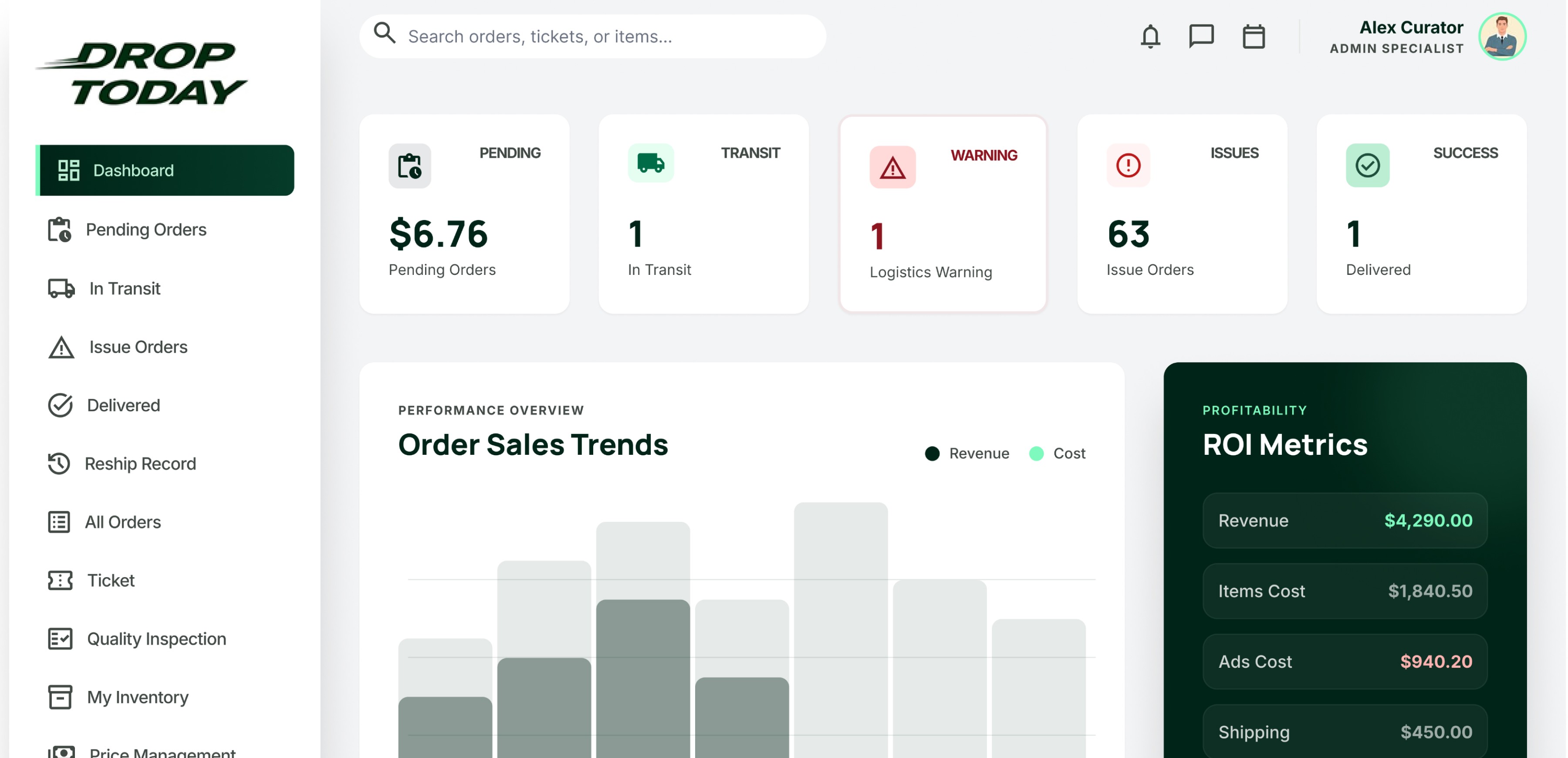Expand the All Orders list

123,522
